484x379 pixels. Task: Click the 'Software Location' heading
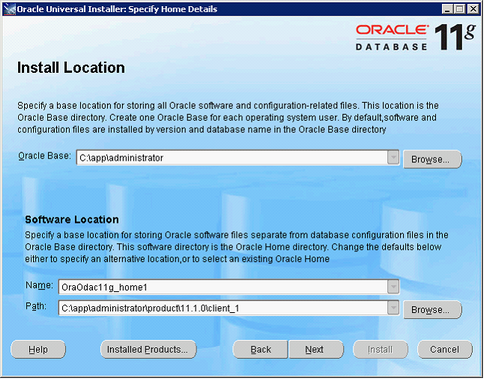(x=72, y=219)
